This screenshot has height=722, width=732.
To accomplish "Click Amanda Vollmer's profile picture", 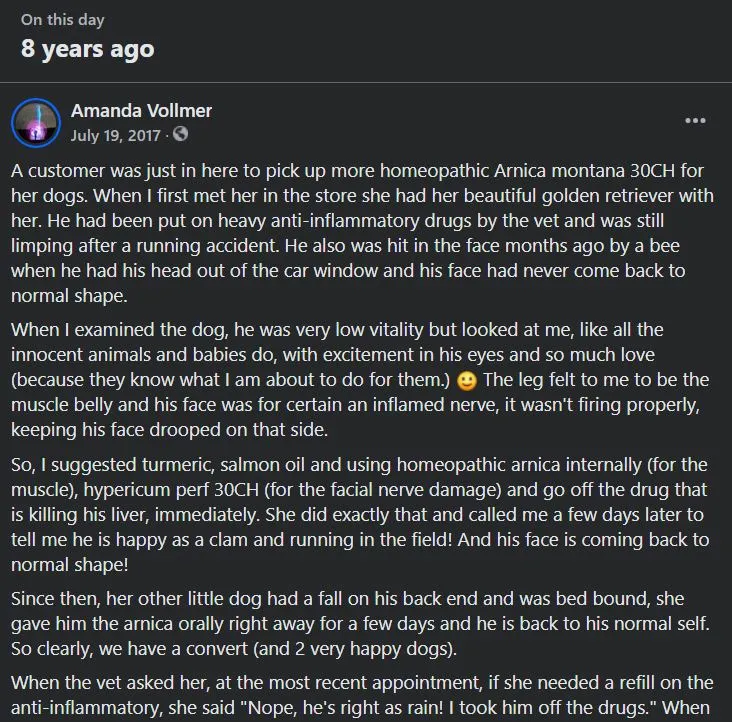I will (x=36, y=123).
